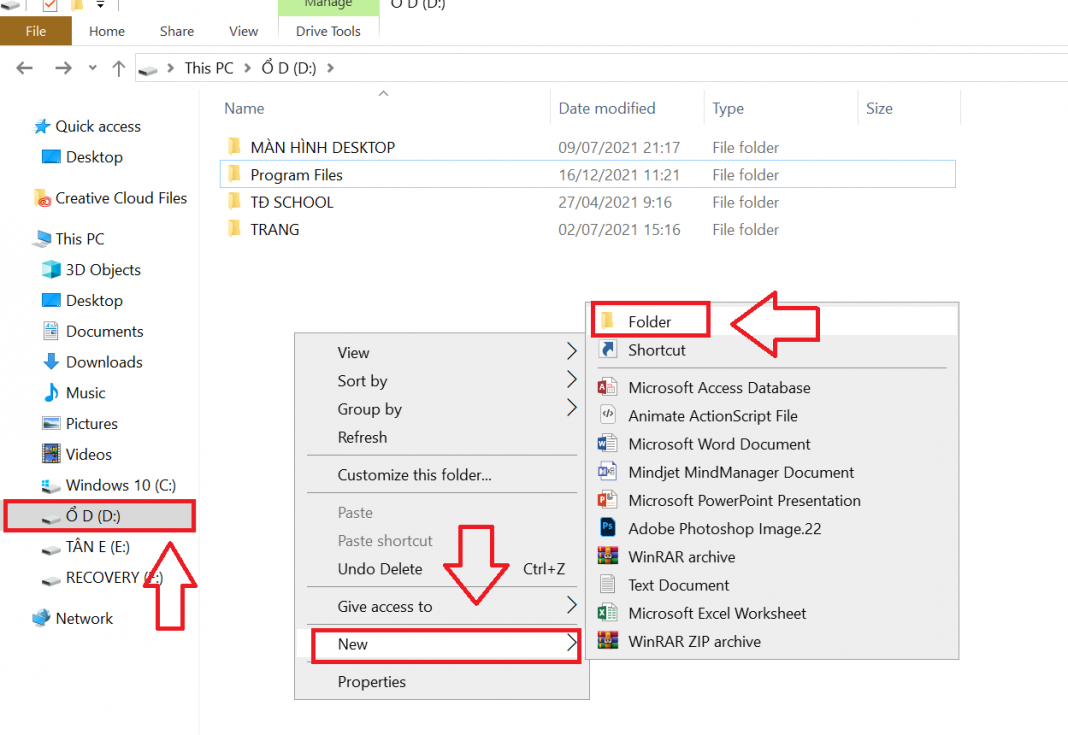Open the recent locations dropdown arrow
Viewport: 1068px width, 735px height.
coord(93,68)
